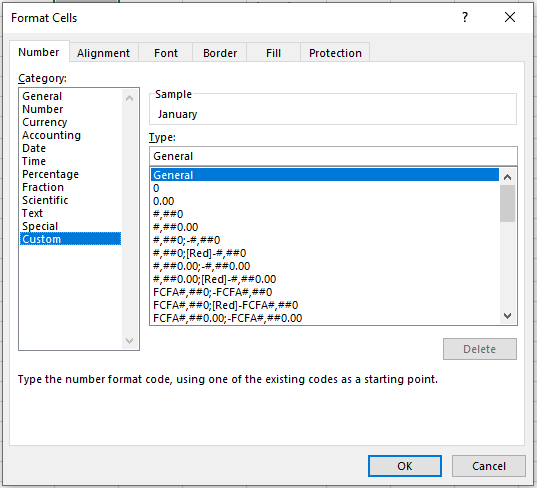Click Category list scroll up arrow
537x488 pixels.
point(129,99)
